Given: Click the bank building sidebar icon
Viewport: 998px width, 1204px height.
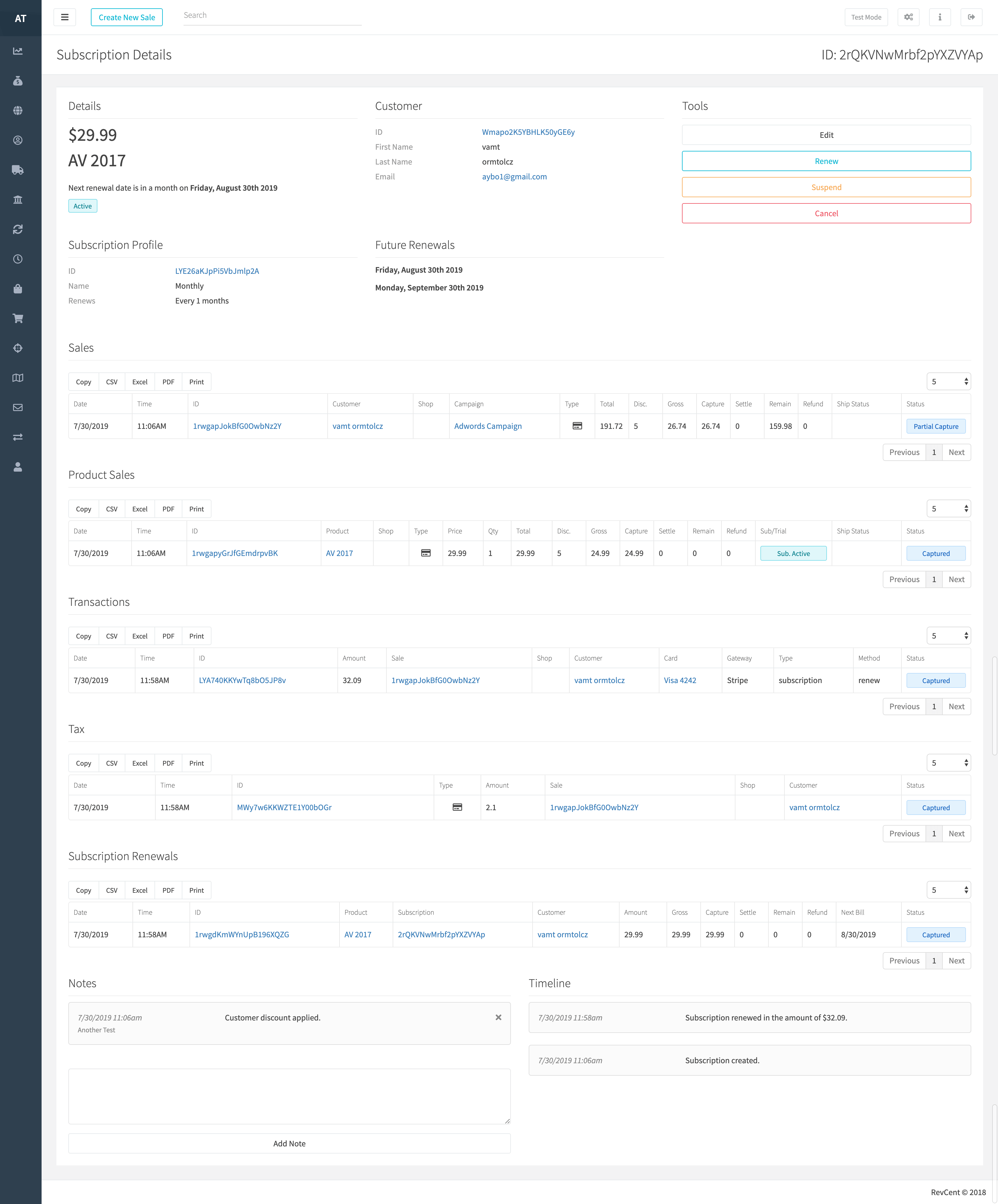Looking at the screenshot, I should tap(18, 200).
